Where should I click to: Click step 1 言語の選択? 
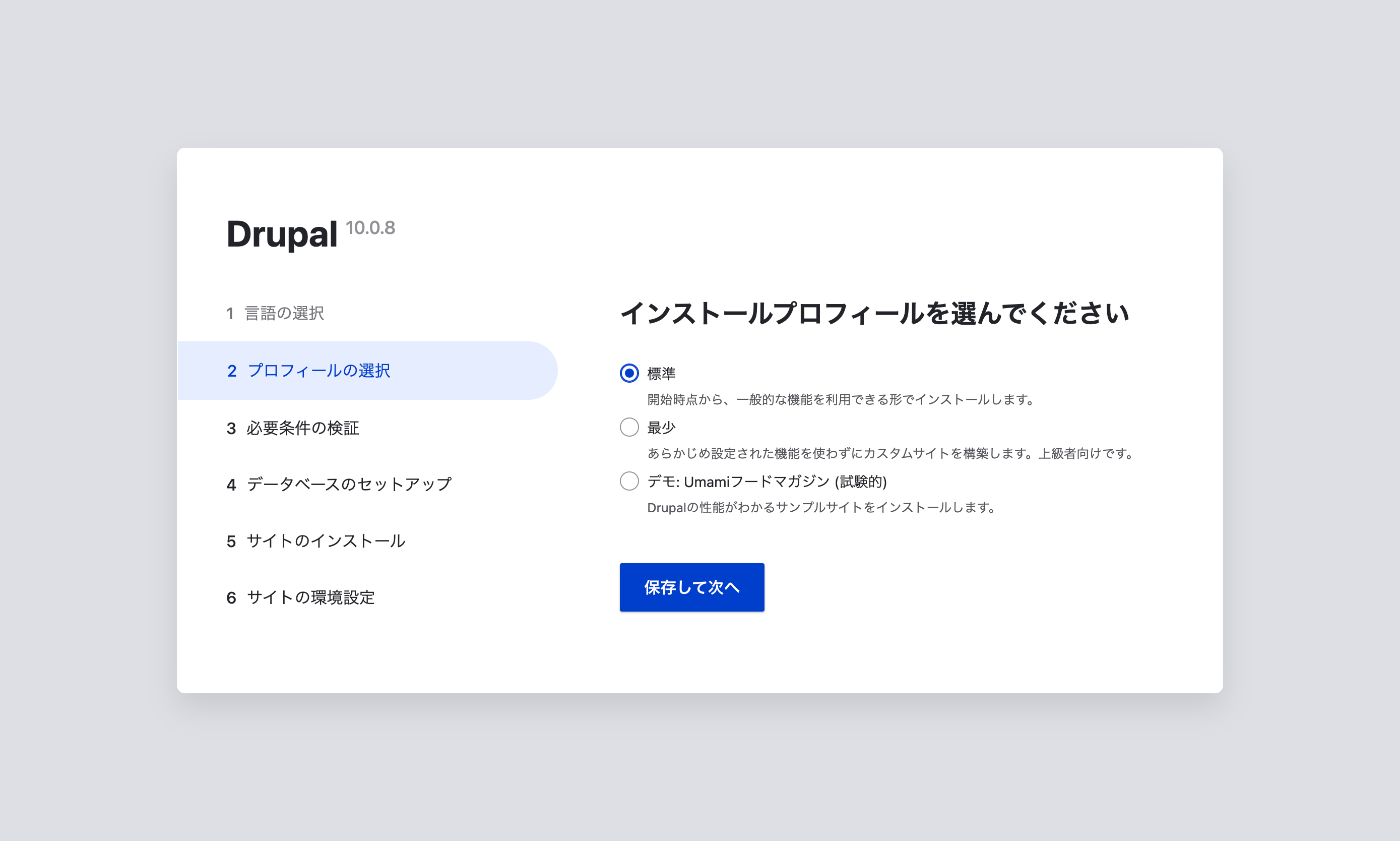275,314
